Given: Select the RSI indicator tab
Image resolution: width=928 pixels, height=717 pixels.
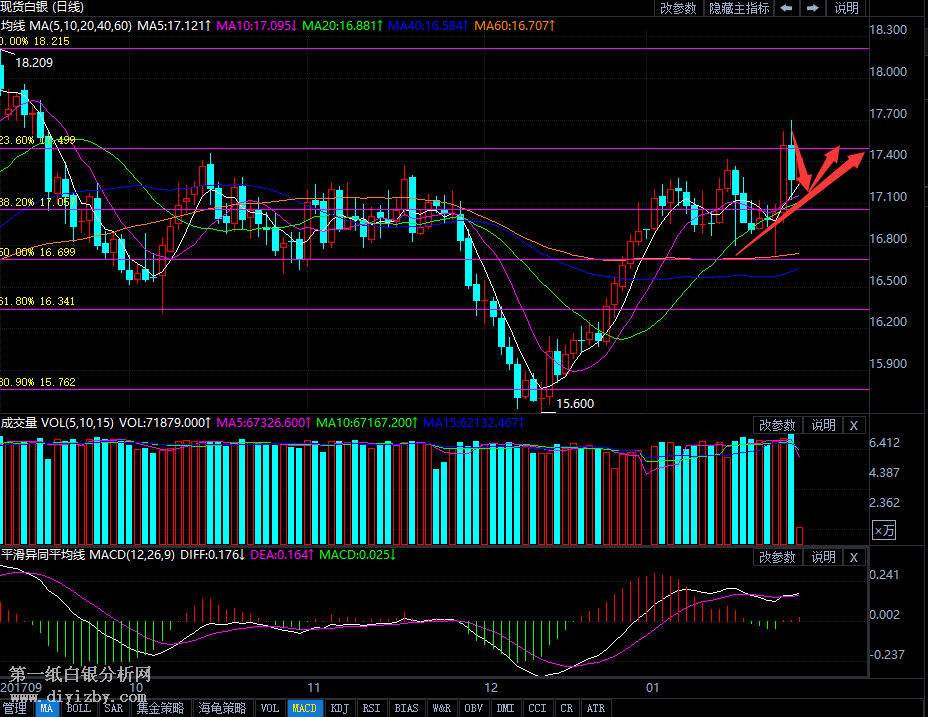Looking at the screenshot, I should tap(371, 708).
